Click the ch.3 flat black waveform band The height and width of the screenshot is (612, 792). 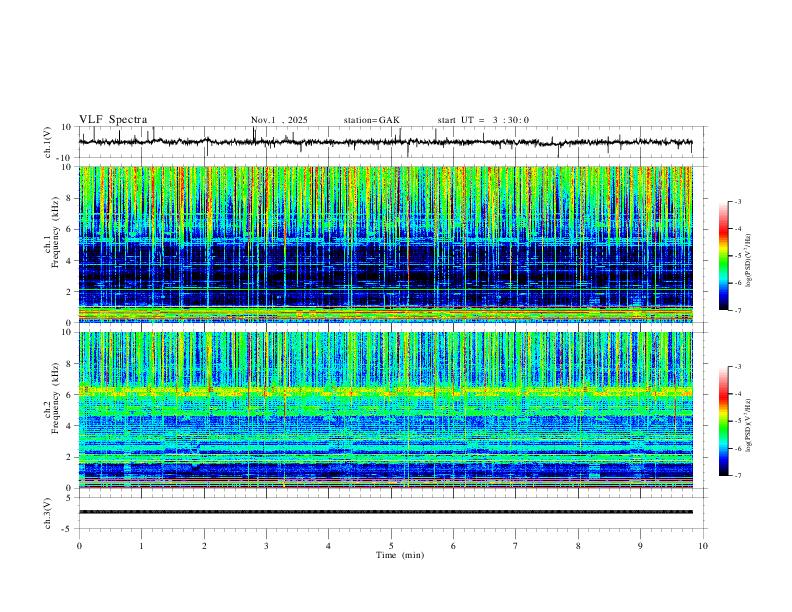coord(385,512)
